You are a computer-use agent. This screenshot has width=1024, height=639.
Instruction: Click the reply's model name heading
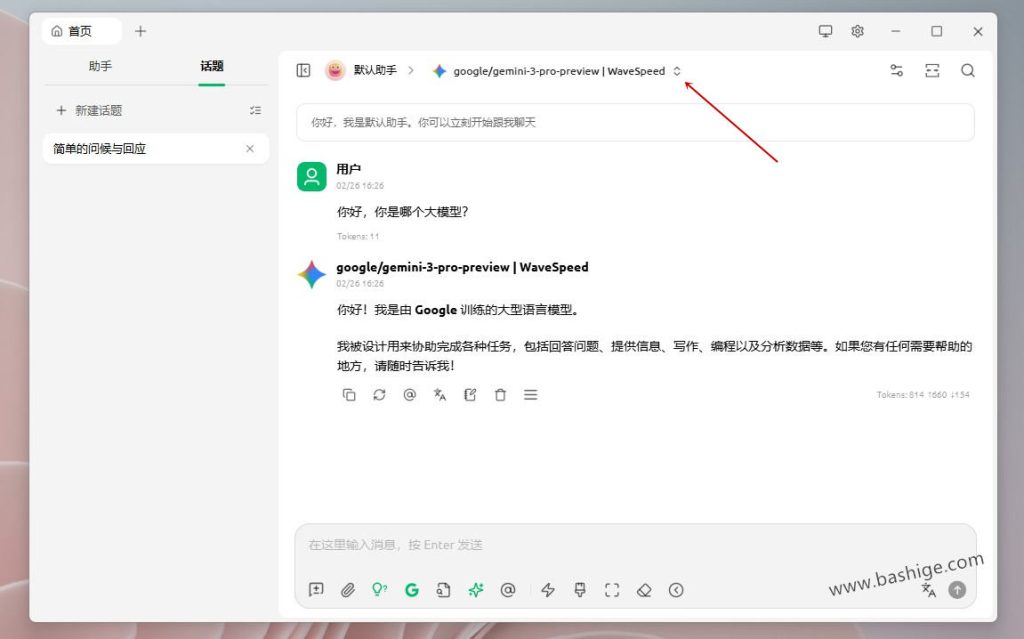[x=462, y=267]
